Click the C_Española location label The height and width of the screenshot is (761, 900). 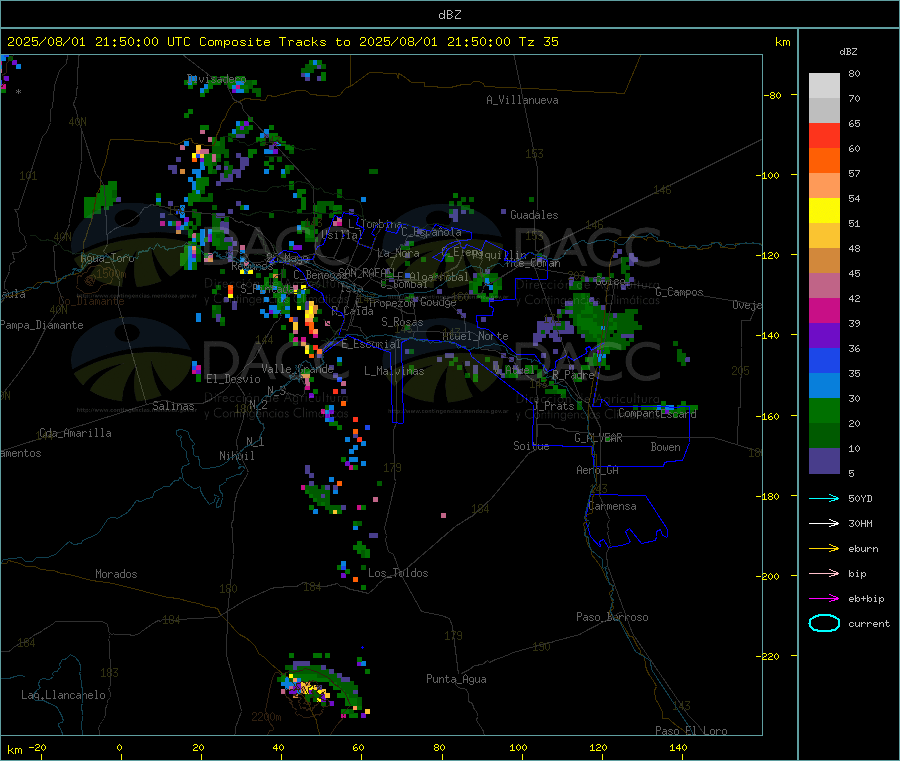(431, 232)
